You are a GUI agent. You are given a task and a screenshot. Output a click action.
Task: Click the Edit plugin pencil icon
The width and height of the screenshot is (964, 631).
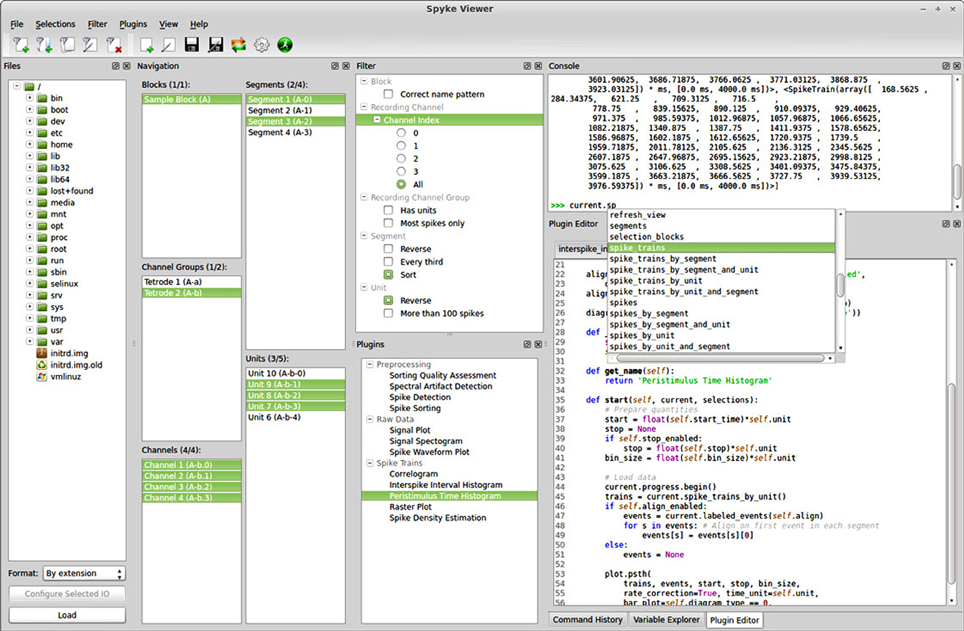coord(168,45)
